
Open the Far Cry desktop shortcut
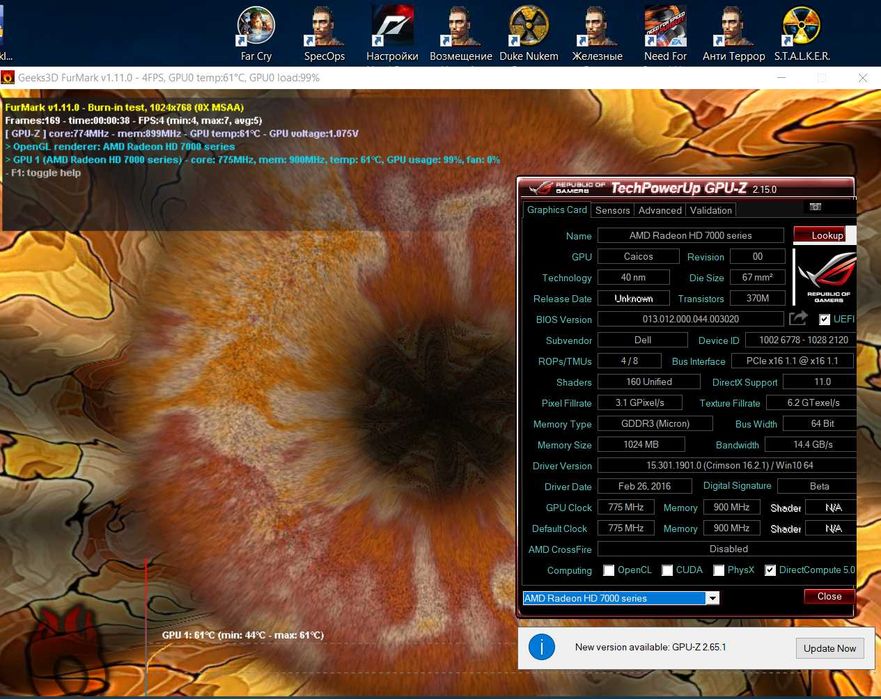point(256,34)
